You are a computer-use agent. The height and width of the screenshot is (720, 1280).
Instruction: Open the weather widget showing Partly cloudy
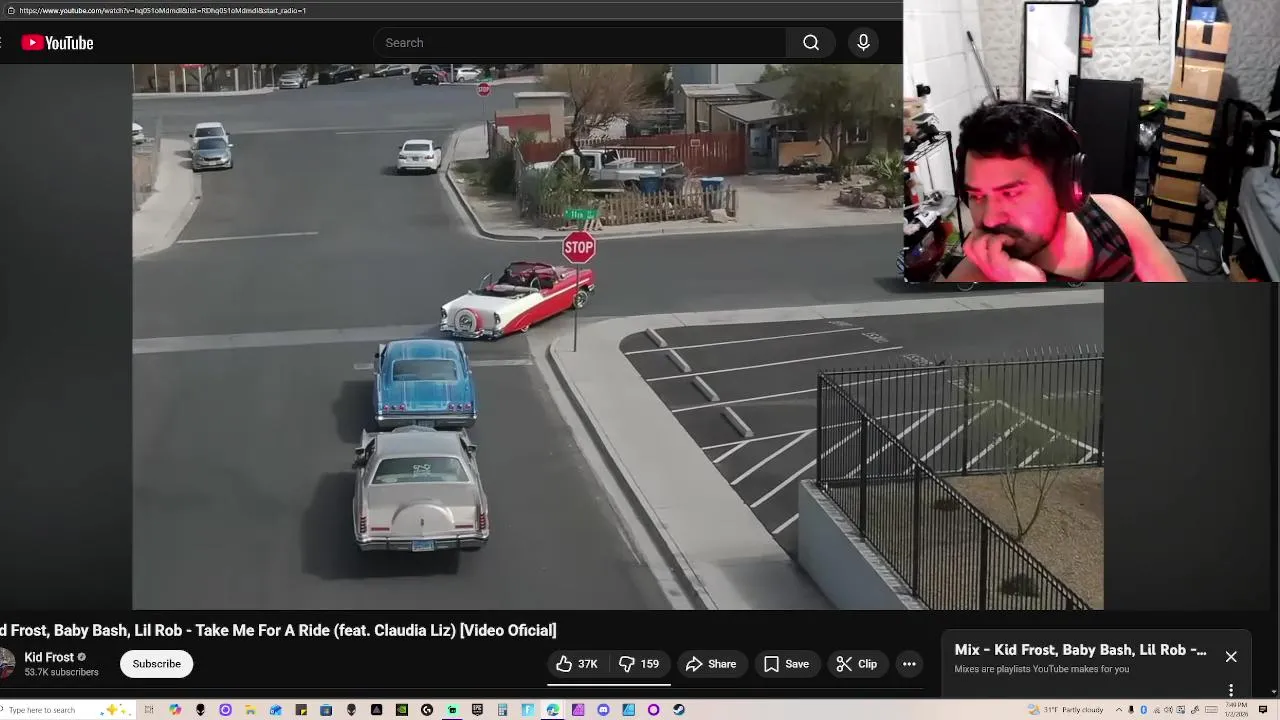coord(1066,710)
